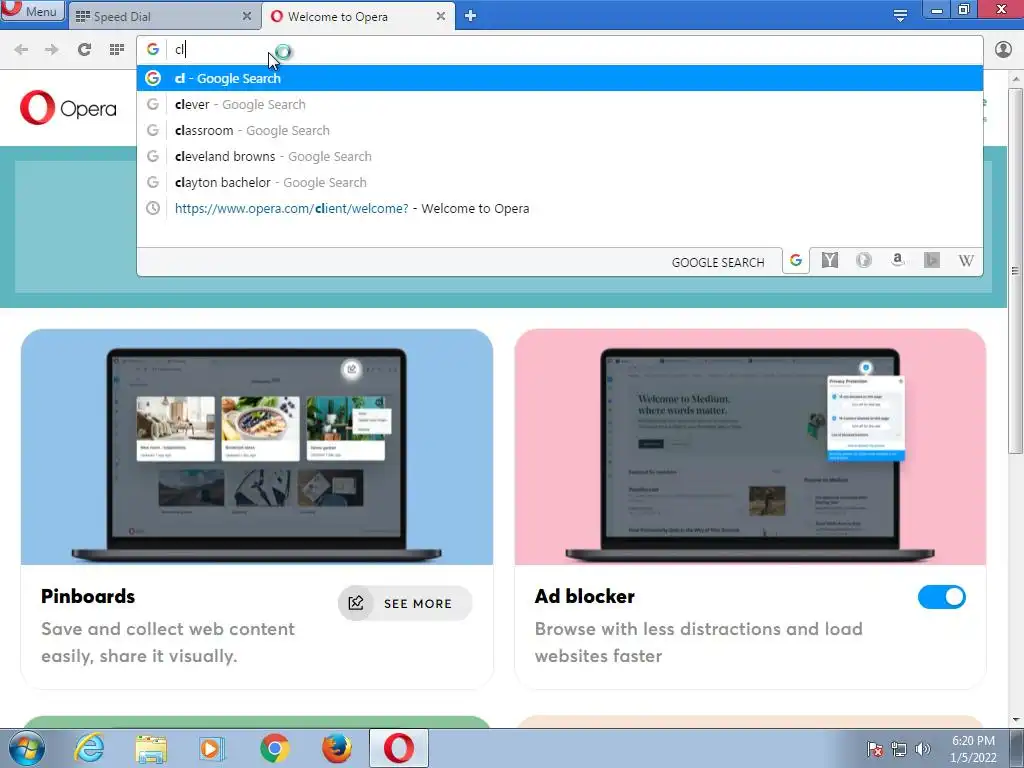This screenshot has height=768, width=1024.
Task: Switch to the Speed Dial tab
Action: (x=163, y=16)
